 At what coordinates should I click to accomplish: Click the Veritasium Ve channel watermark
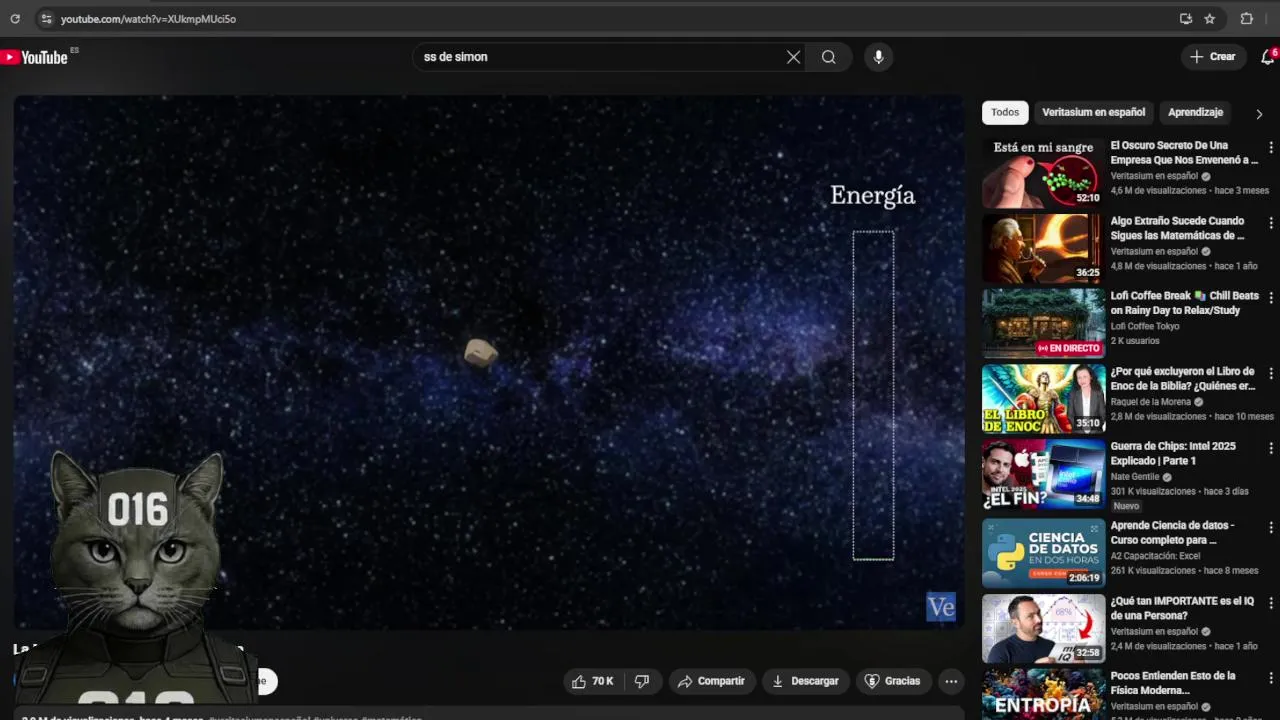click(x=941, y=607)
